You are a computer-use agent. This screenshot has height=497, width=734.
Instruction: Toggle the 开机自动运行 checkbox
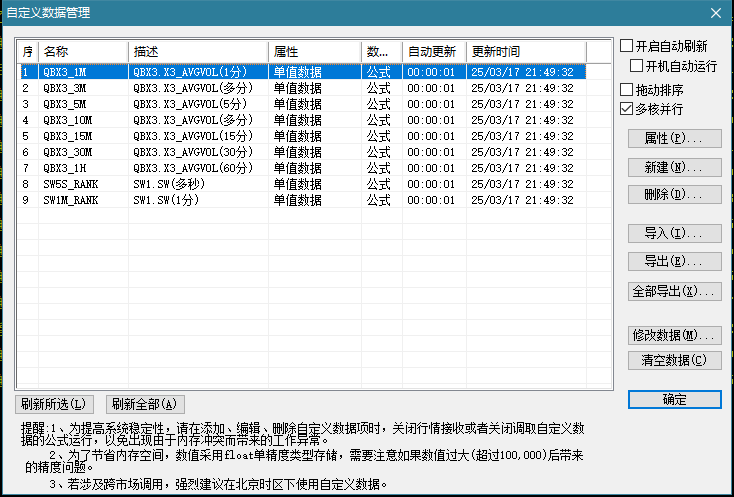tap(637, 66)
